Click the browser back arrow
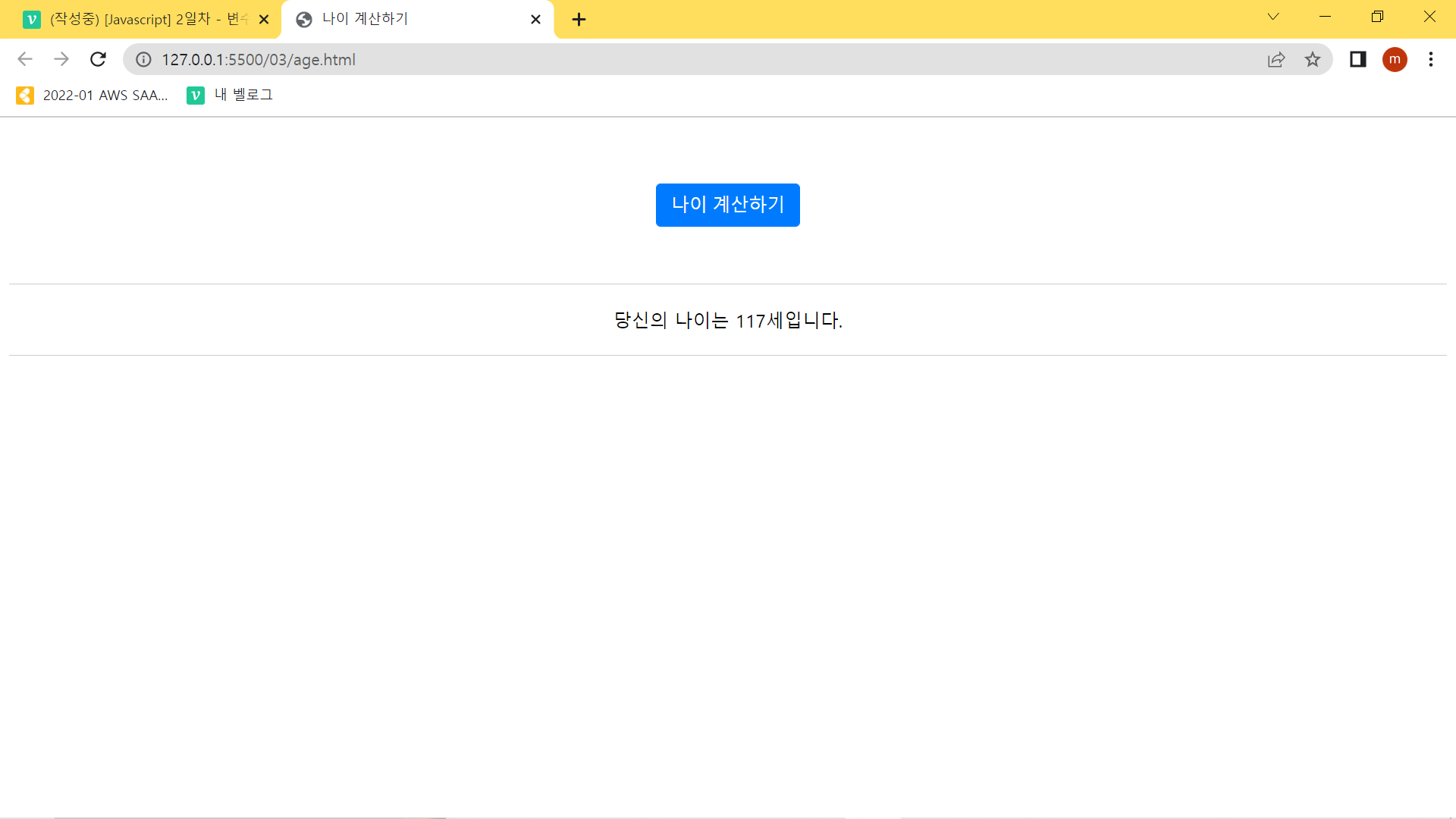The width and height of the screenshot is (1456, 819). (x=25, y=59)
